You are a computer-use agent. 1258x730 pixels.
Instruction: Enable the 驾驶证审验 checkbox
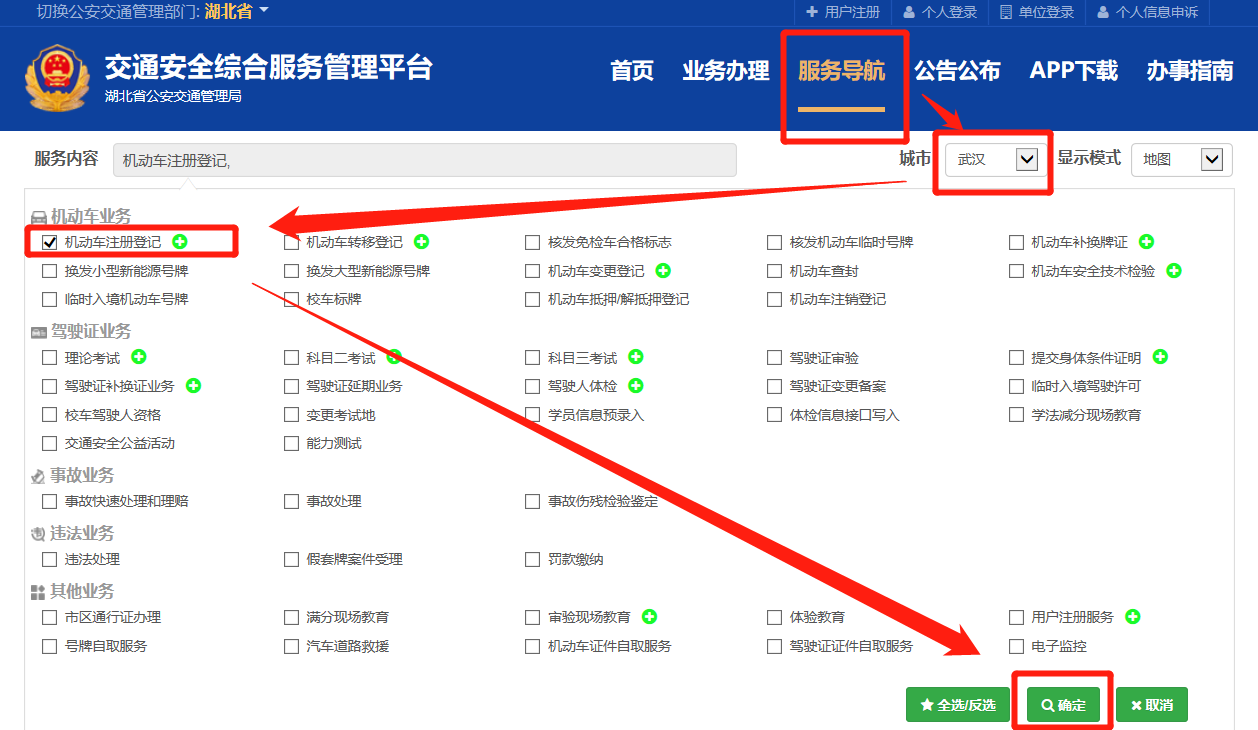(x=775, y=358)
